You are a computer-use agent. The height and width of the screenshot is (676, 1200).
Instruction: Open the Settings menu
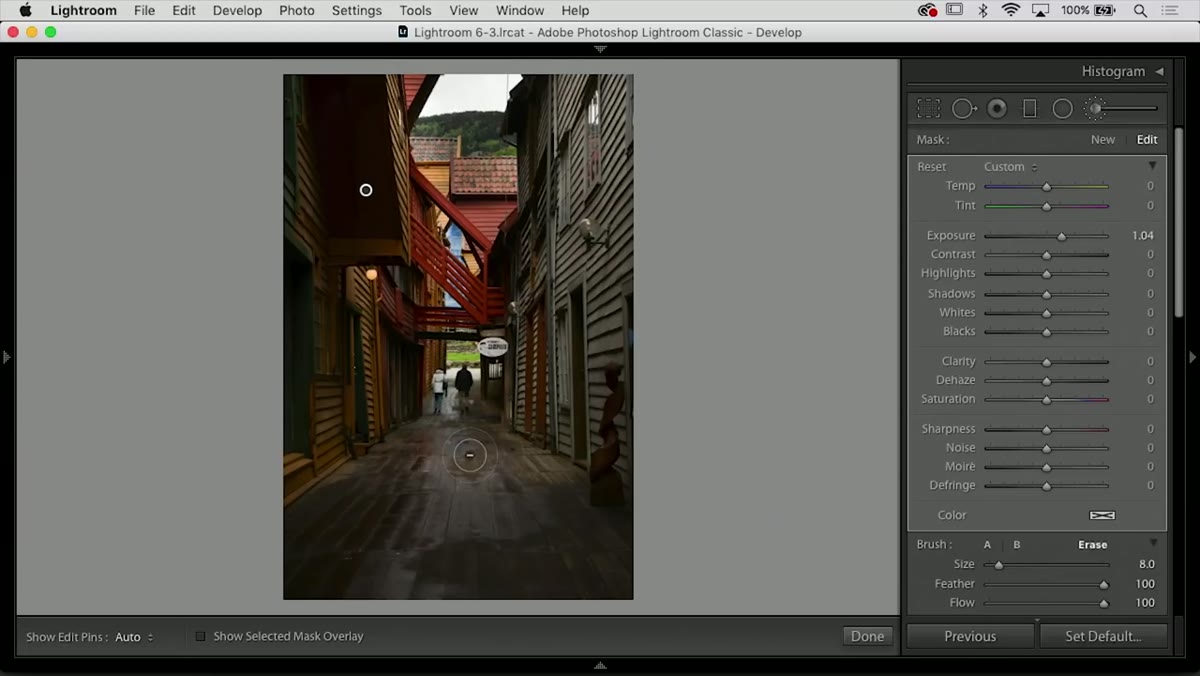[357, 10]
